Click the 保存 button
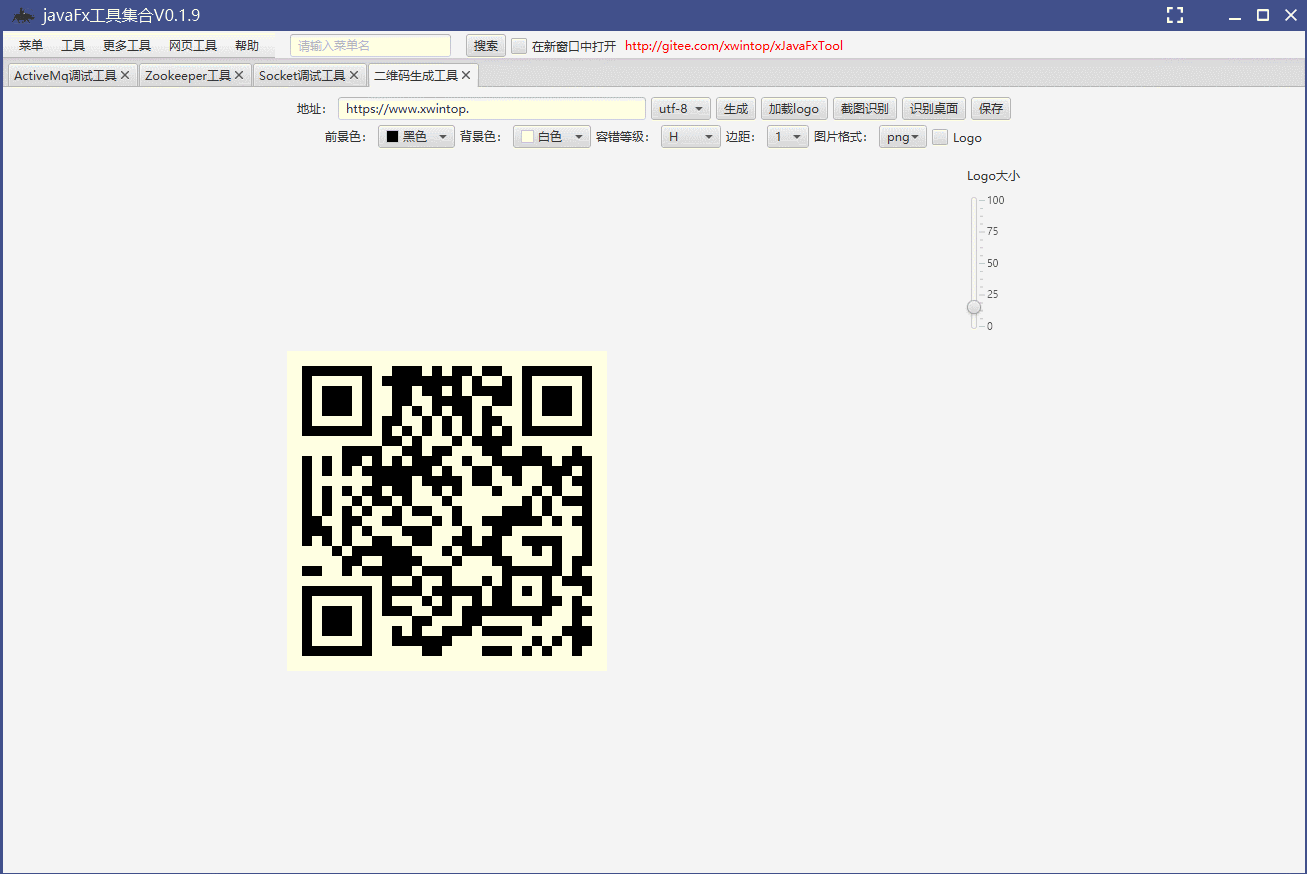 coord(991,108)
